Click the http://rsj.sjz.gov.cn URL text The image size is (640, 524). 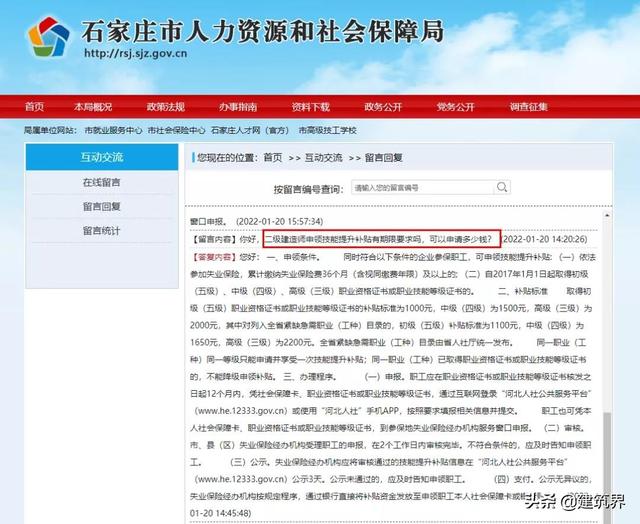[136, 53]
